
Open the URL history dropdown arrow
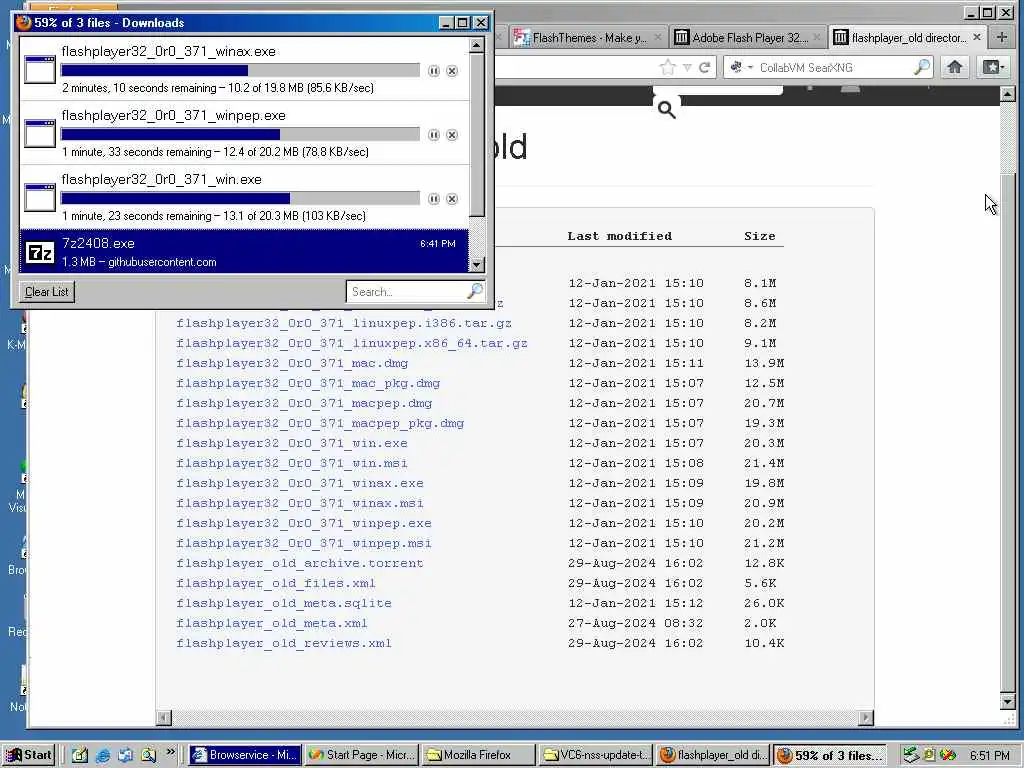point(687,67)
